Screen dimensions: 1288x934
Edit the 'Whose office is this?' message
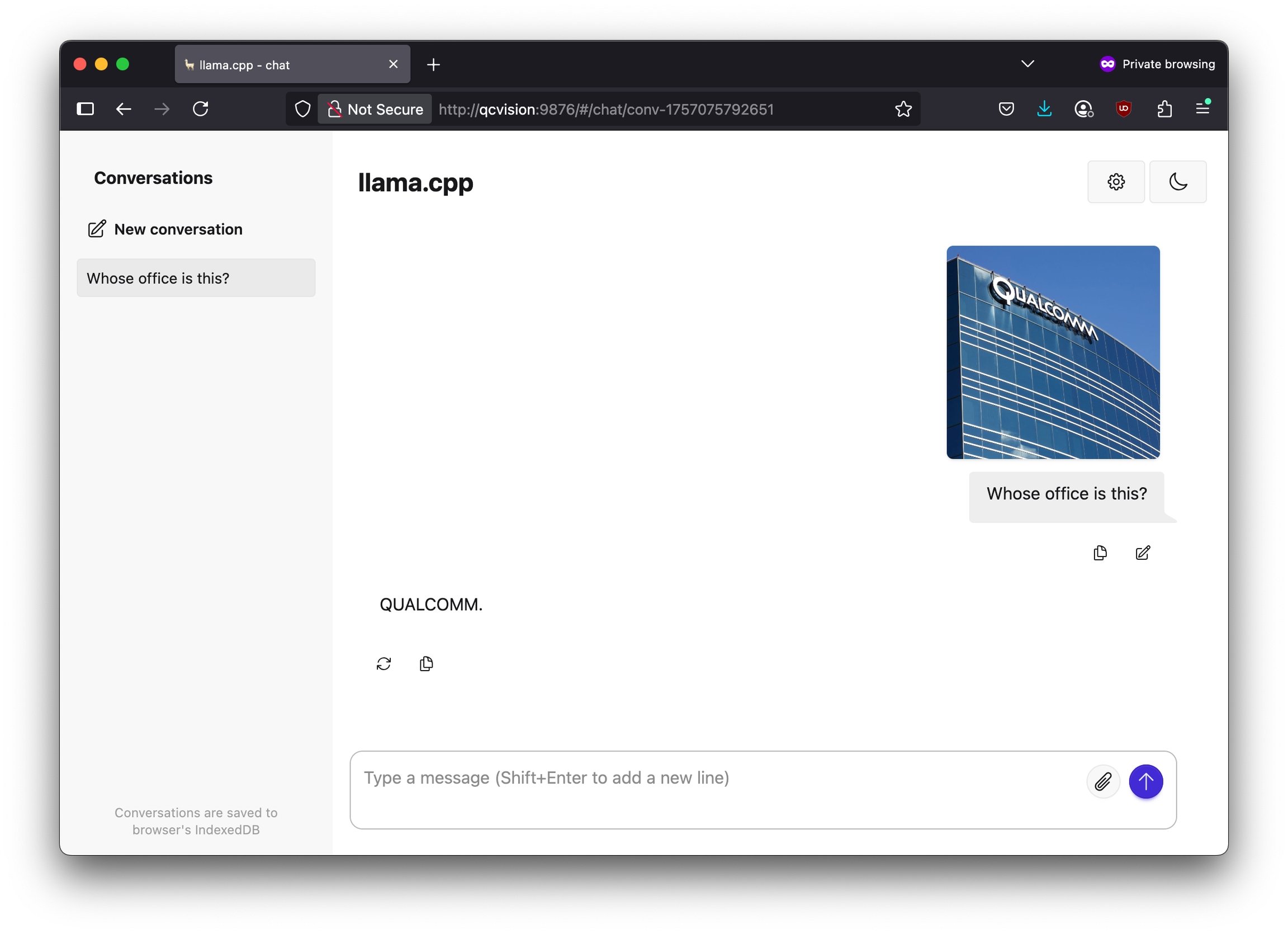click(x=1143, y=553)
